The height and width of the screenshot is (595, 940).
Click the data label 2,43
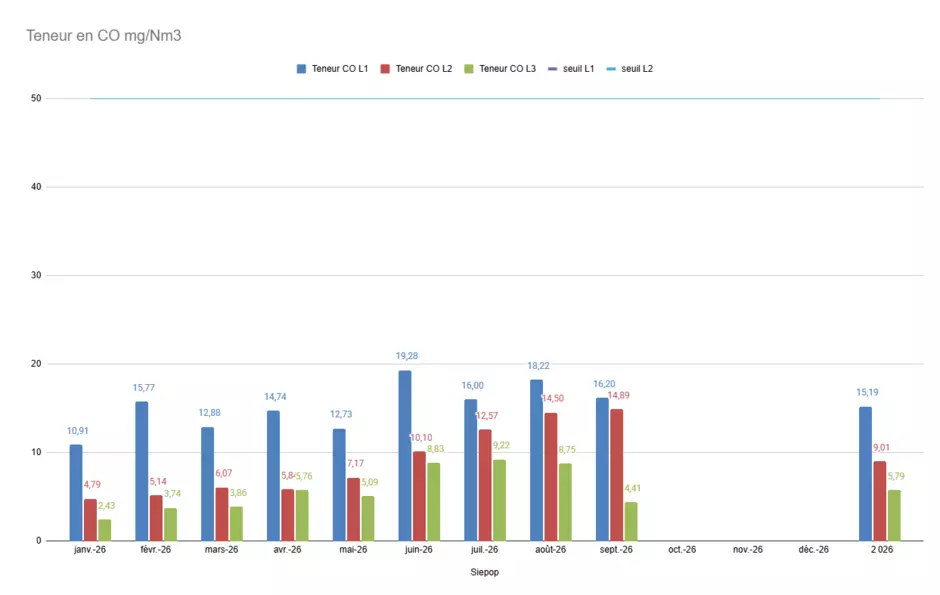pyautogui.click(x=107, y=506)
